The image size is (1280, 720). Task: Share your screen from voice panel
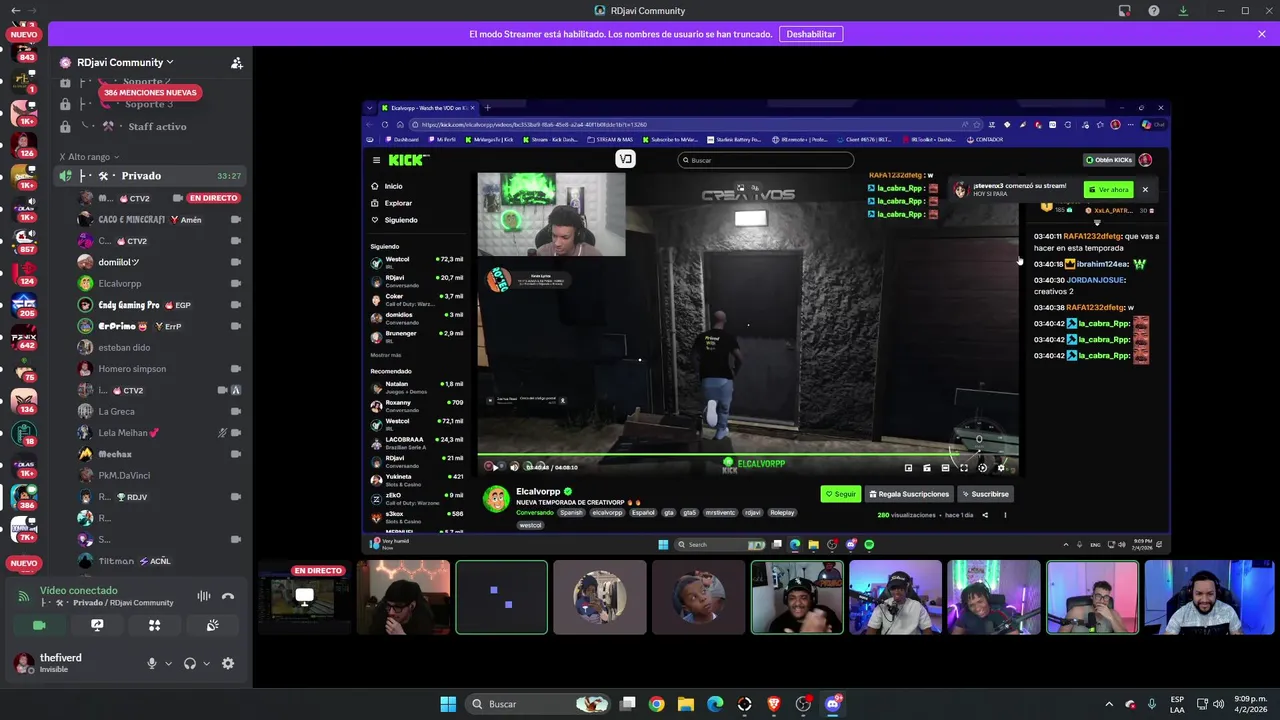97,625
